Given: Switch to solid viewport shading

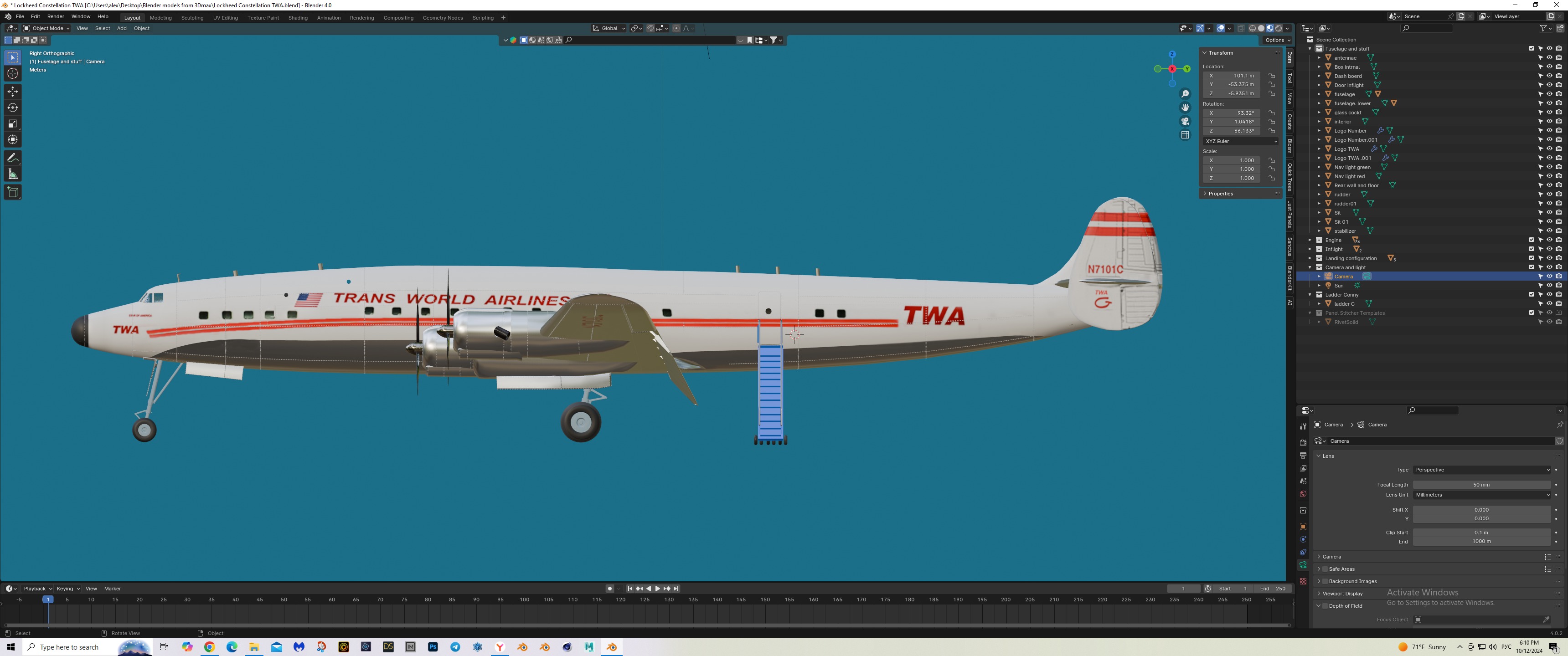Looking at the screenshot, I should (x=1261, y=28).
